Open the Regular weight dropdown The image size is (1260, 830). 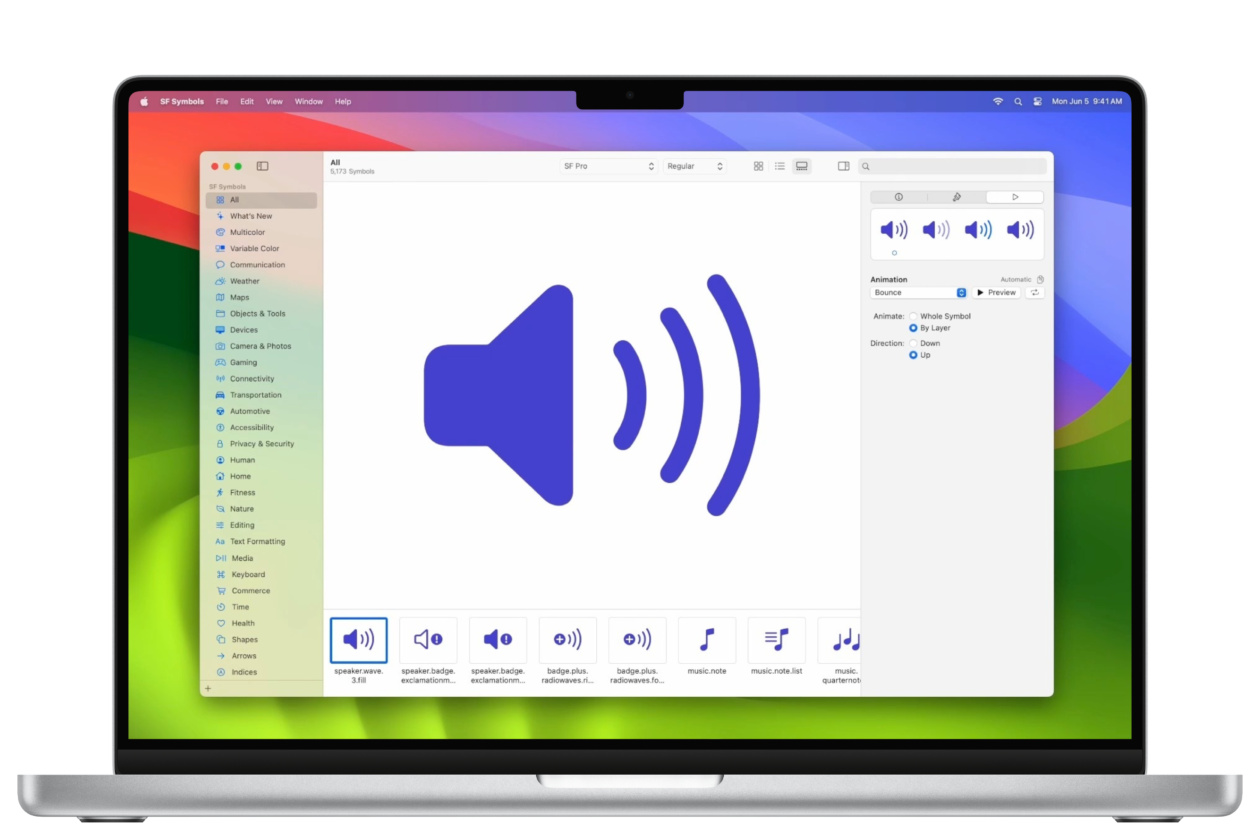(695, 166)
